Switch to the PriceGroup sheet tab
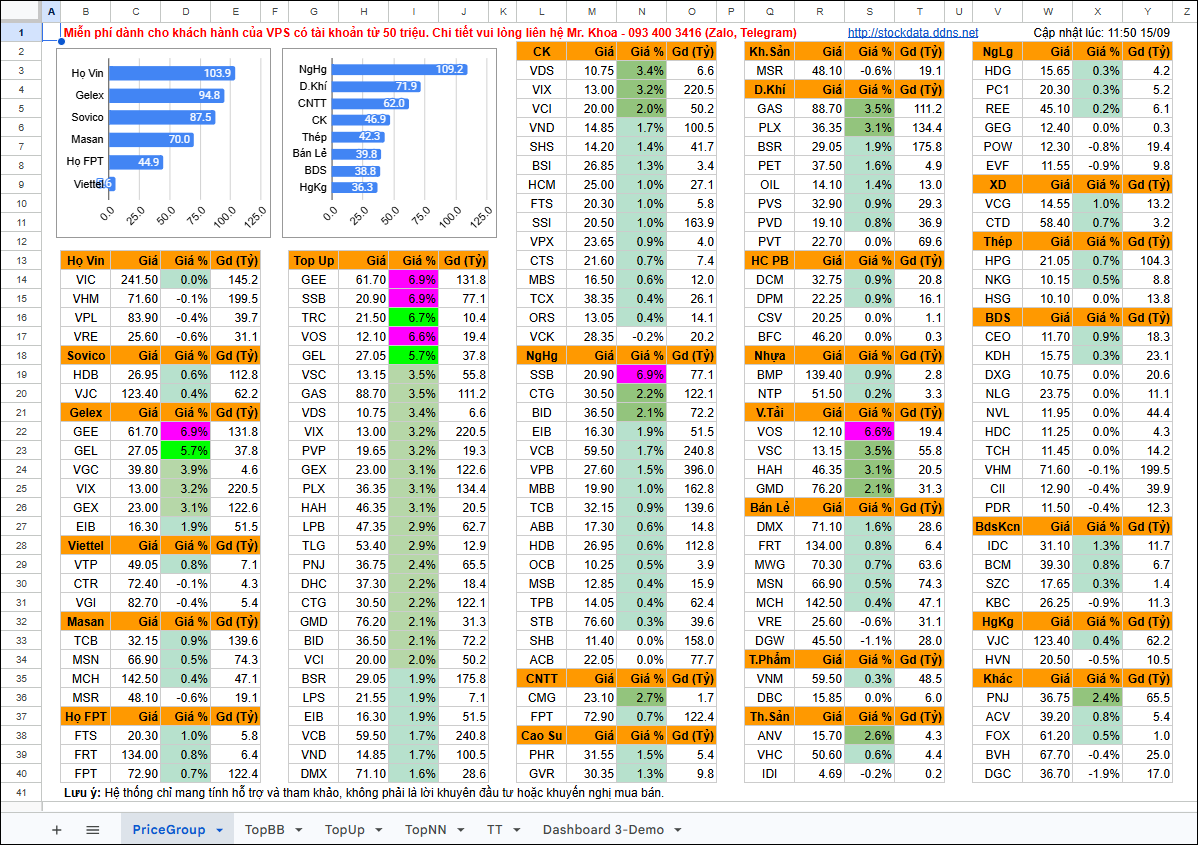Screen dimensions: 1198x845 coord(169,830)
